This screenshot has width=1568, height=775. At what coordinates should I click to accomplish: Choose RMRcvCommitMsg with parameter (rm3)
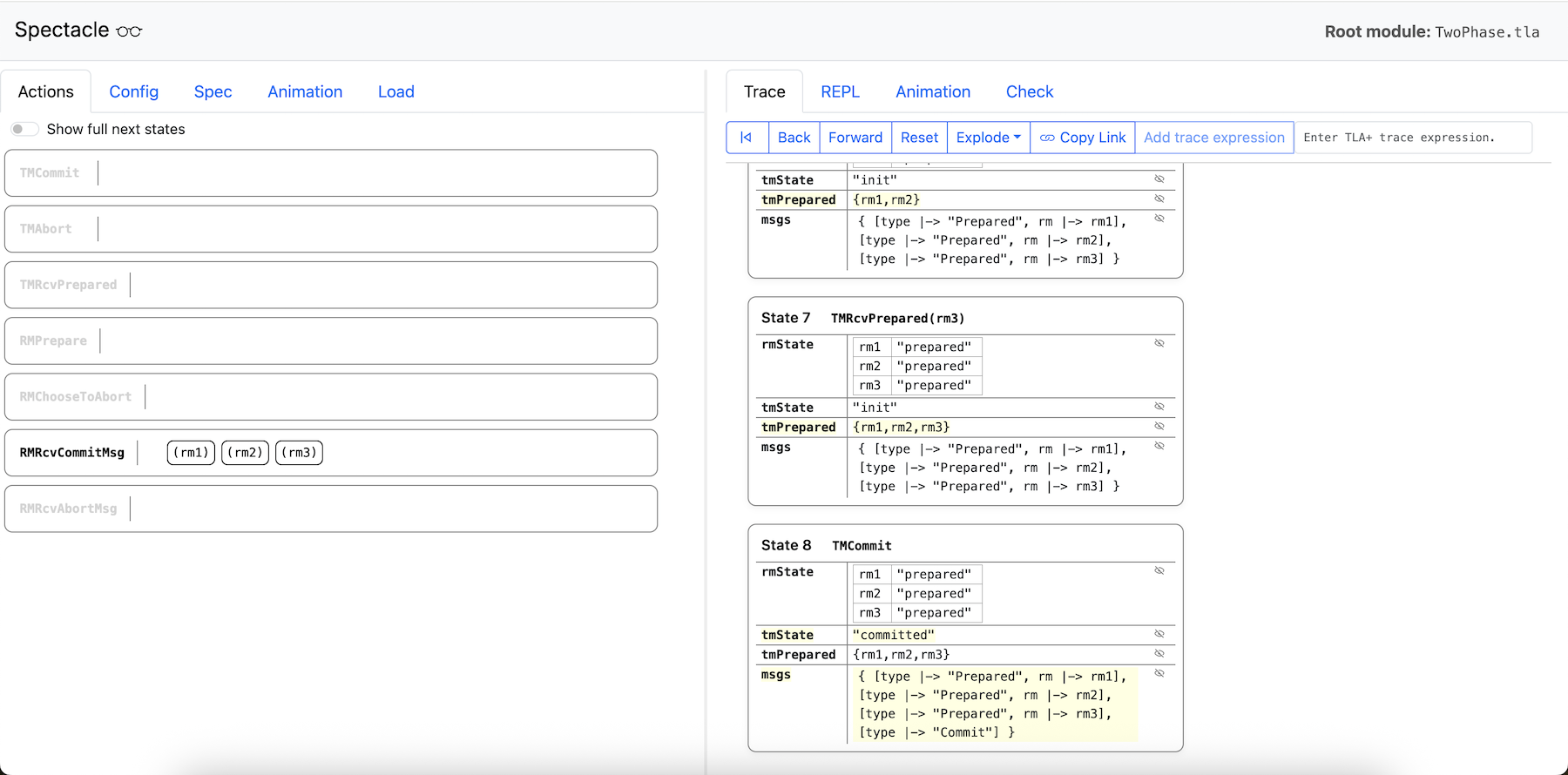[x=299, y=453]
